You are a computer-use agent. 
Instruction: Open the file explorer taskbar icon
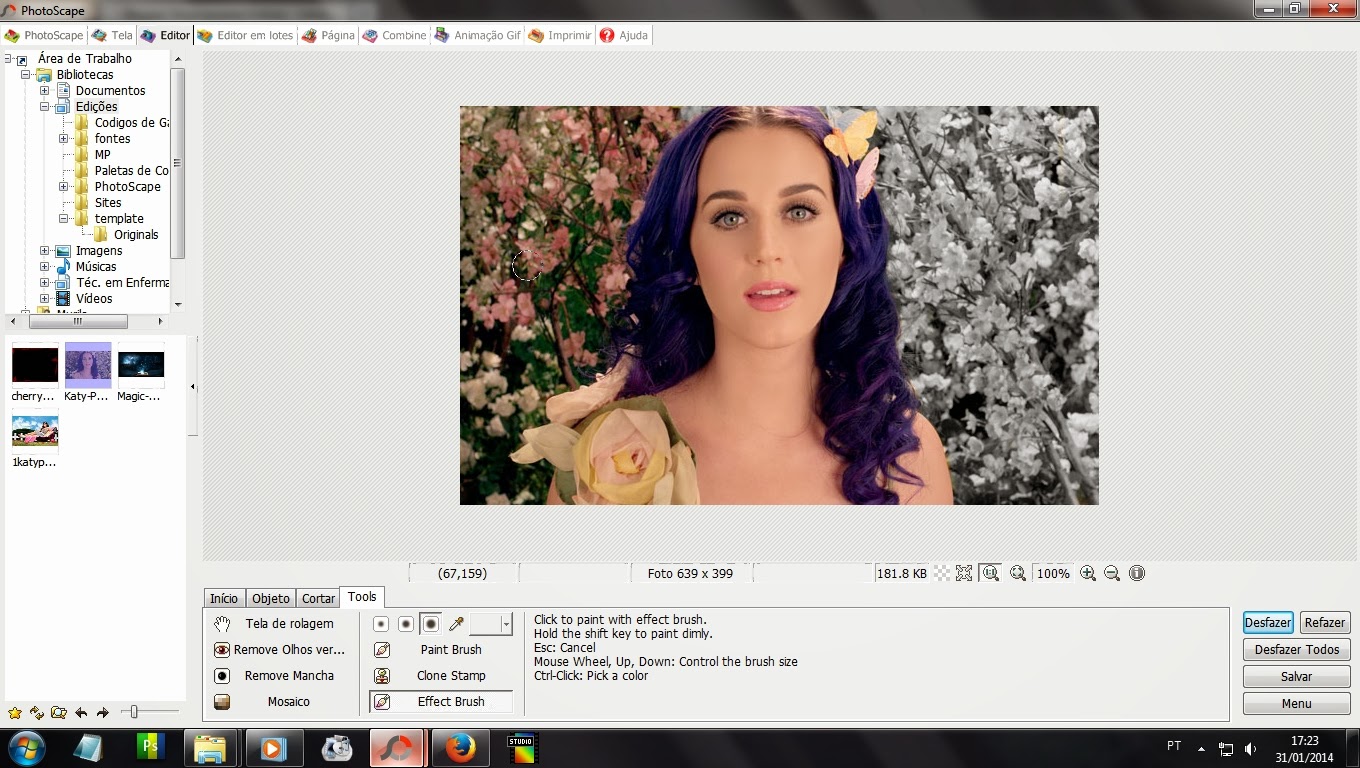tap(211, 748)
